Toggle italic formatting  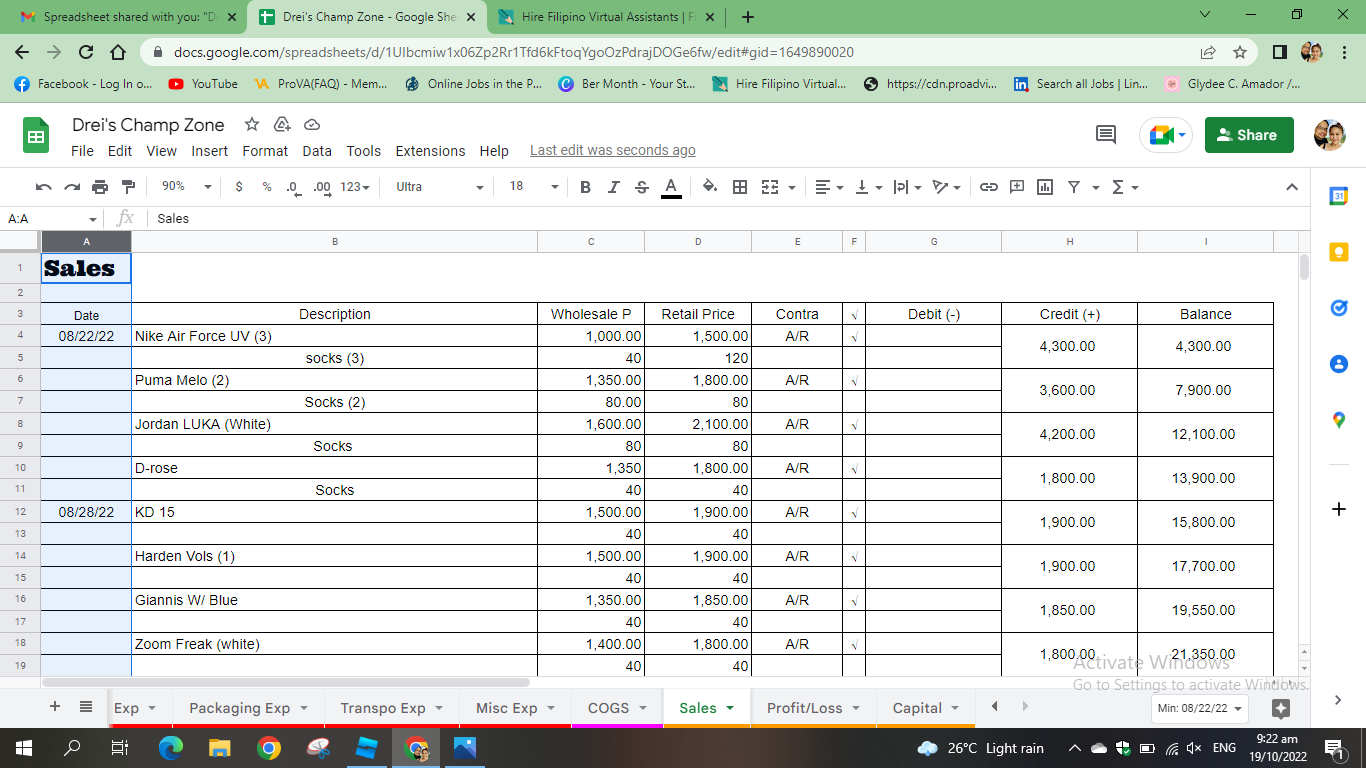tap(613, 187)
